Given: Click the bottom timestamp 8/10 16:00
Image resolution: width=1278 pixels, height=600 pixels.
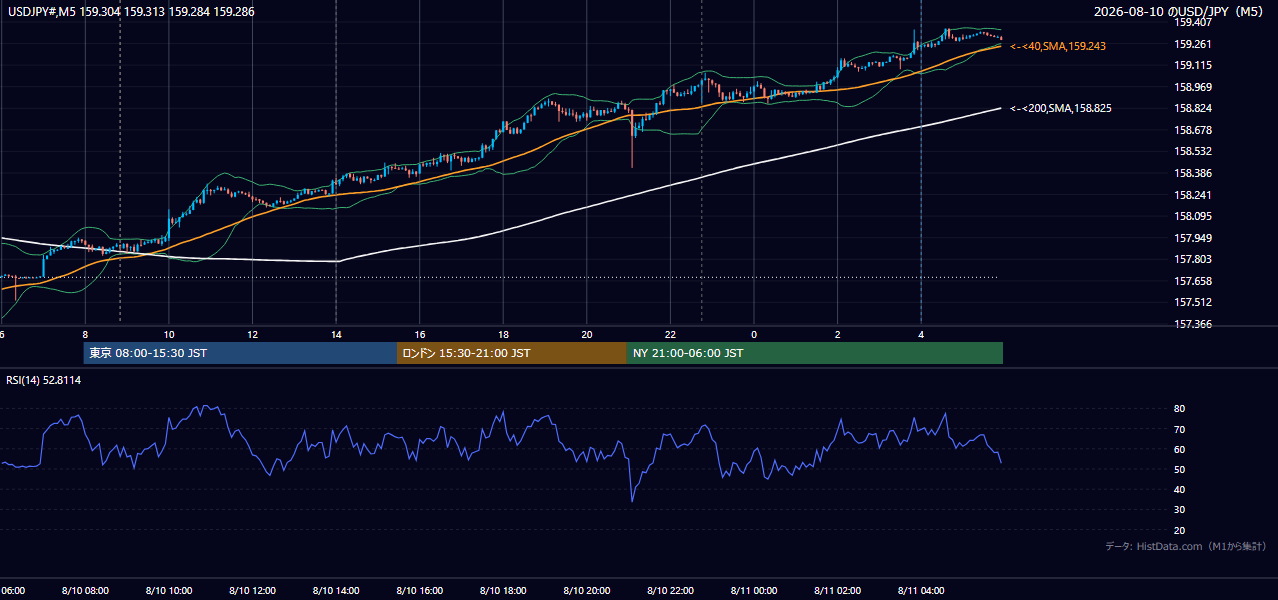Looking at the screenshot, I should pyautogui.click(x=420, y=591).
